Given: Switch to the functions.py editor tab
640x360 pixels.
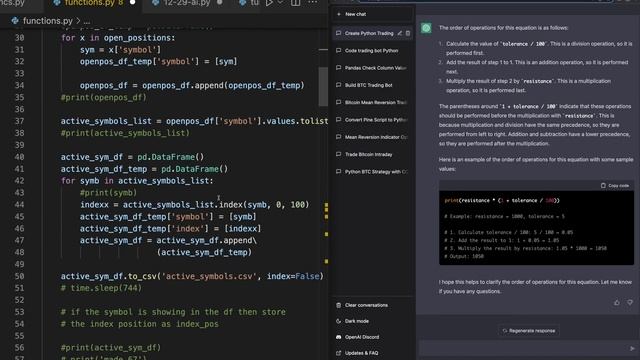Looking at the screenshot, I should [x=93, y=3].
